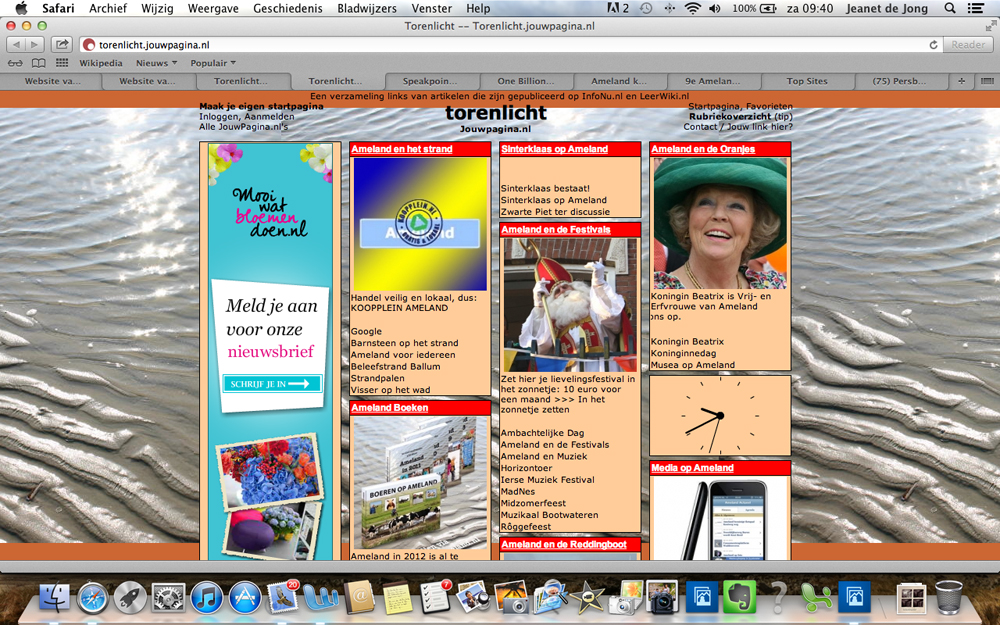Image resolution: width=1000 pixels, height=625 pixels.
Task: Open the Ameland en het strand heading link
Action: [x=402, y=149]
